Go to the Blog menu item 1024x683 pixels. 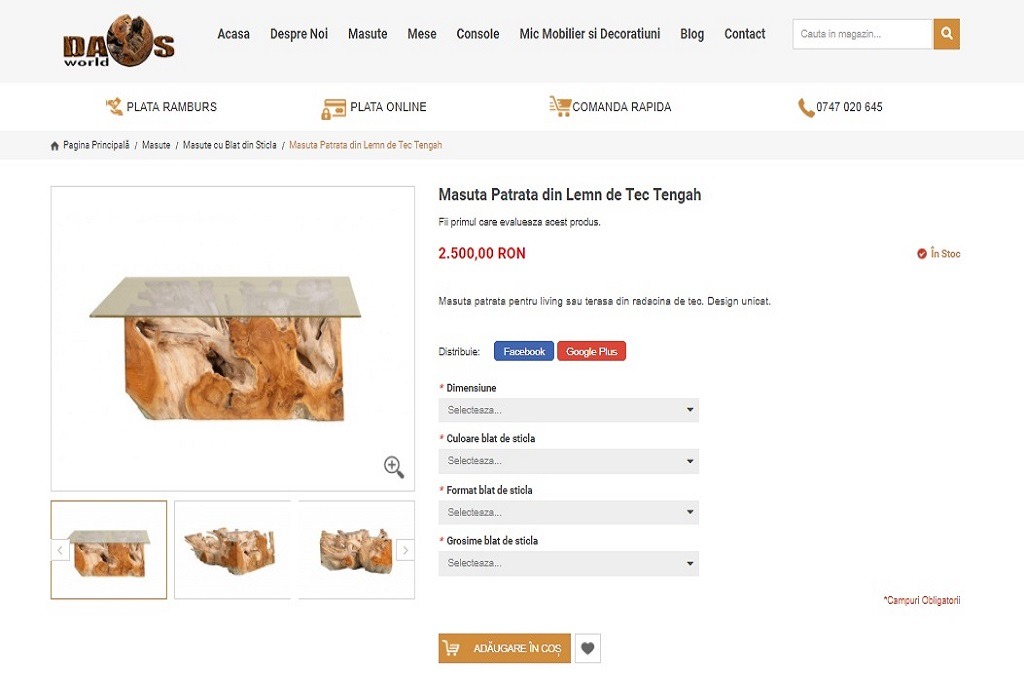[692, 34]
